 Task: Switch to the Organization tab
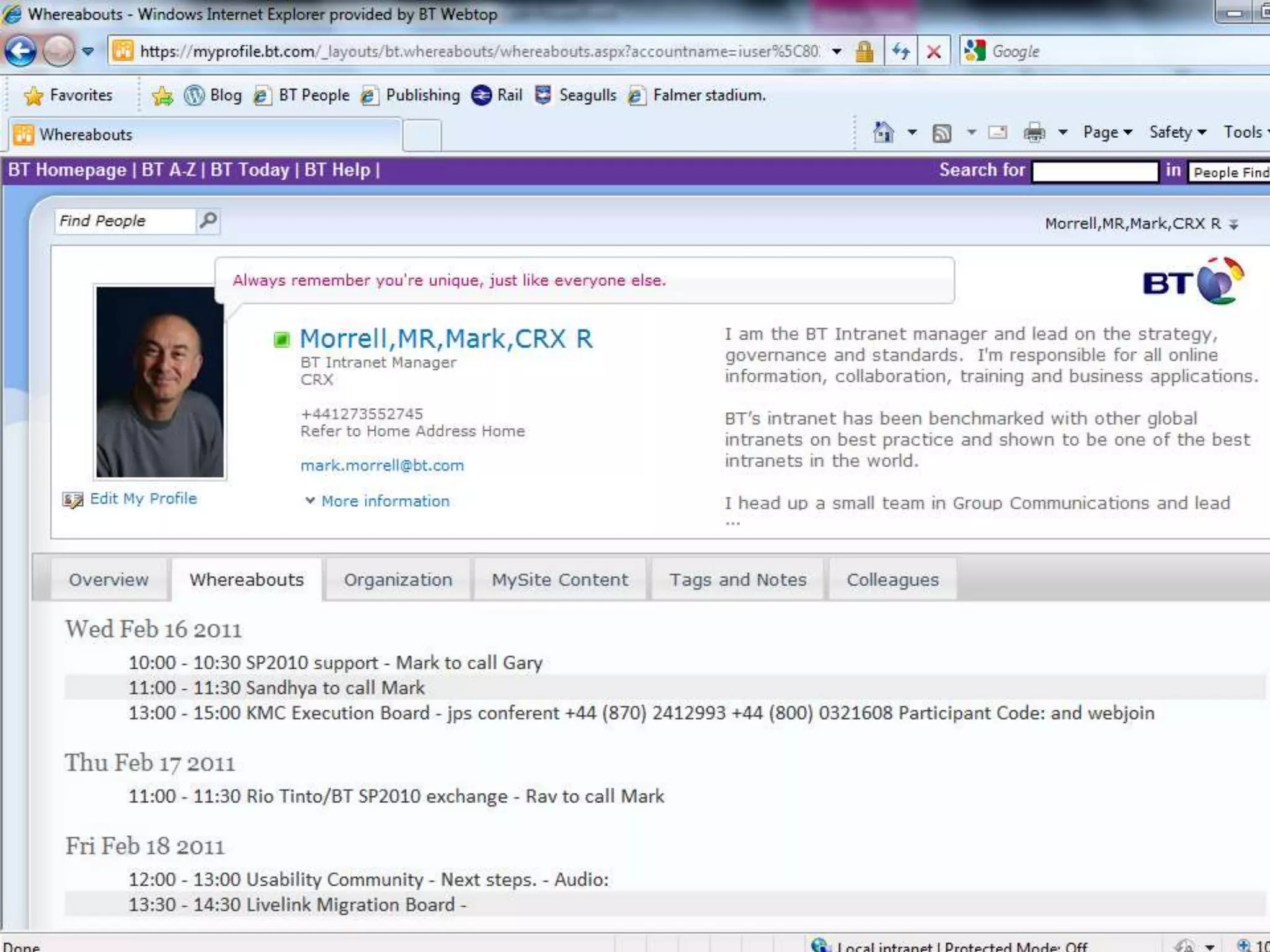pos(398,580)
